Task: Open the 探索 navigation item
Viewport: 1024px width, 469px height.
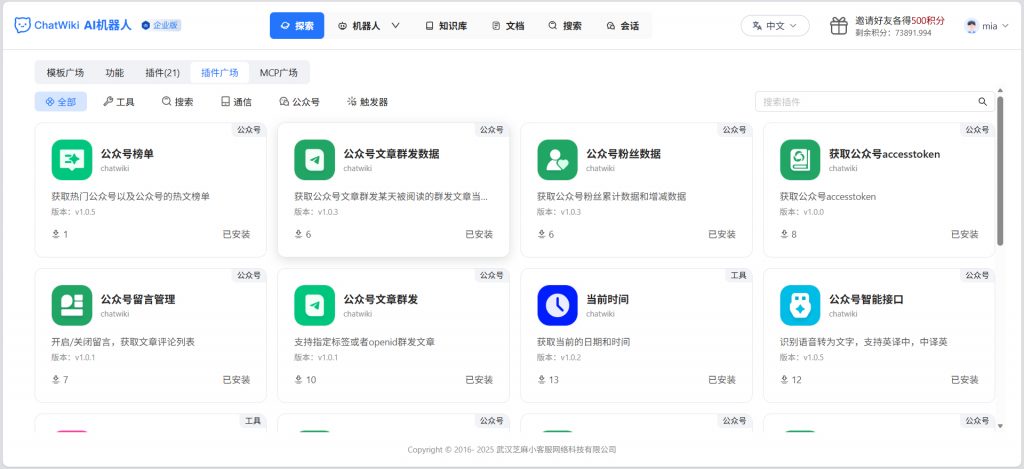Action: [296, 25]
